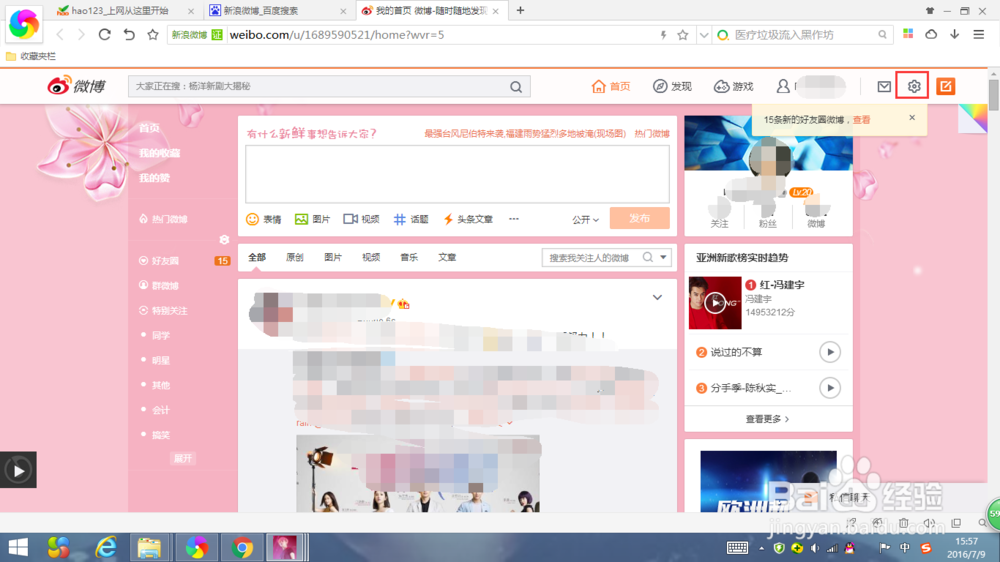
Task: Open 我的赞 in left sidebar
Action: (154, 178)
